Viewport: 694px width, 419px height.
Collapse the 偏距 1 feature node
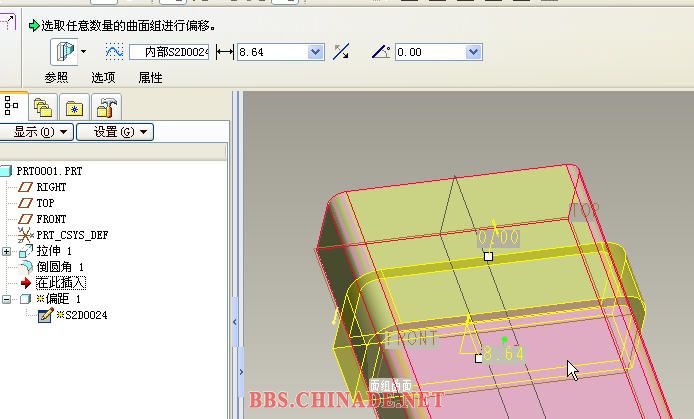(9, 299)
